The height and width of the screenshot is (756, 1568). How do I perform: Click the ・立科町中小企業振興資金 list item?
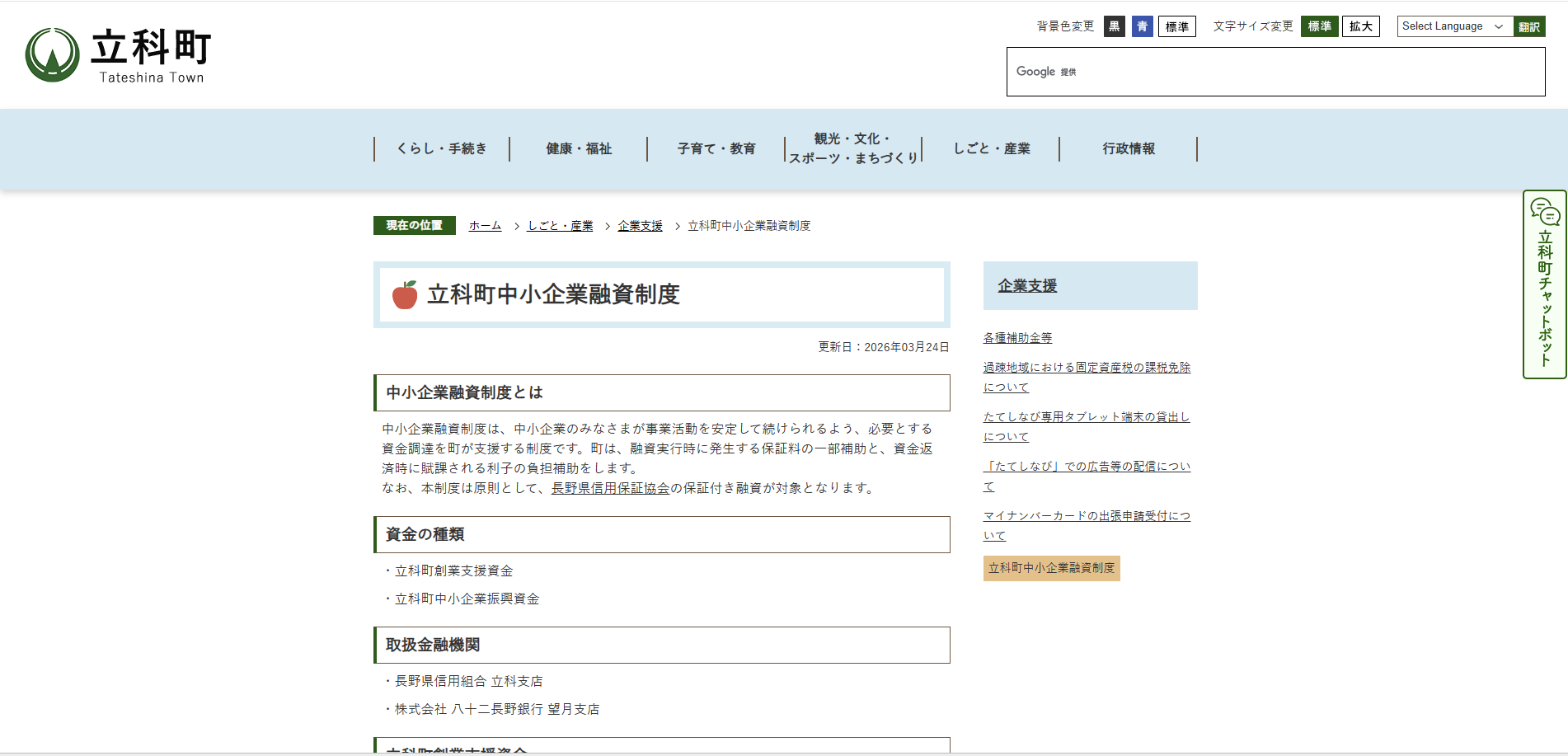461,599
